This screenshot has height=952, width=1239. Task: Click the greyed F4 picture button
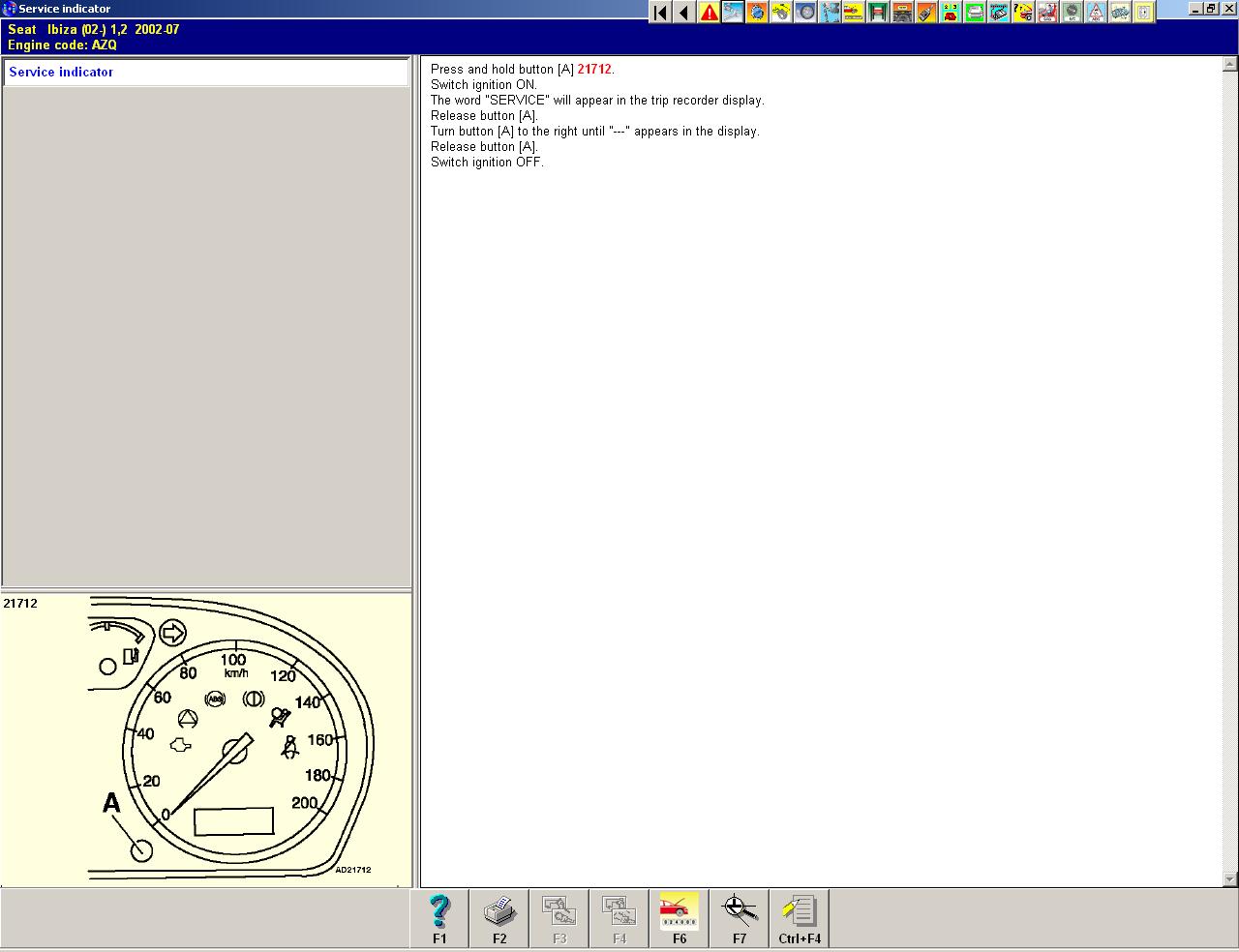(619, 918)
